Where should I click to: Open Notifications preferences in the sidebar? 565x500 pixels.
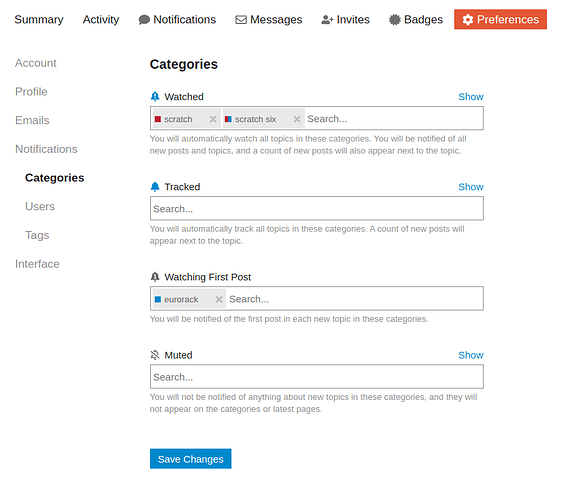[46, 149]
